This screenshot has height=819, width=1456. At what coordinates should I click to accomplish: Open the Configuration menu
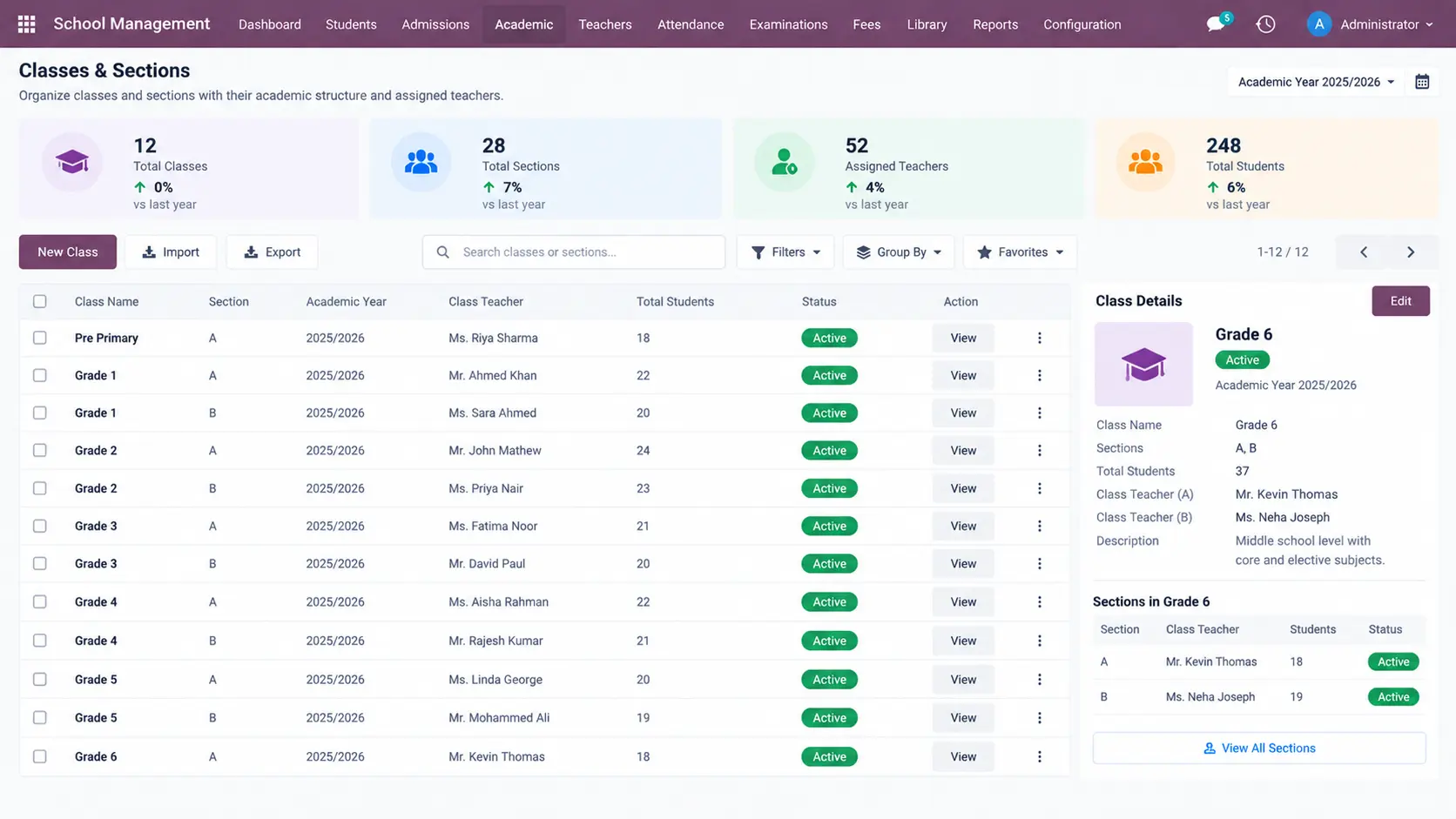click(1082, 24)
